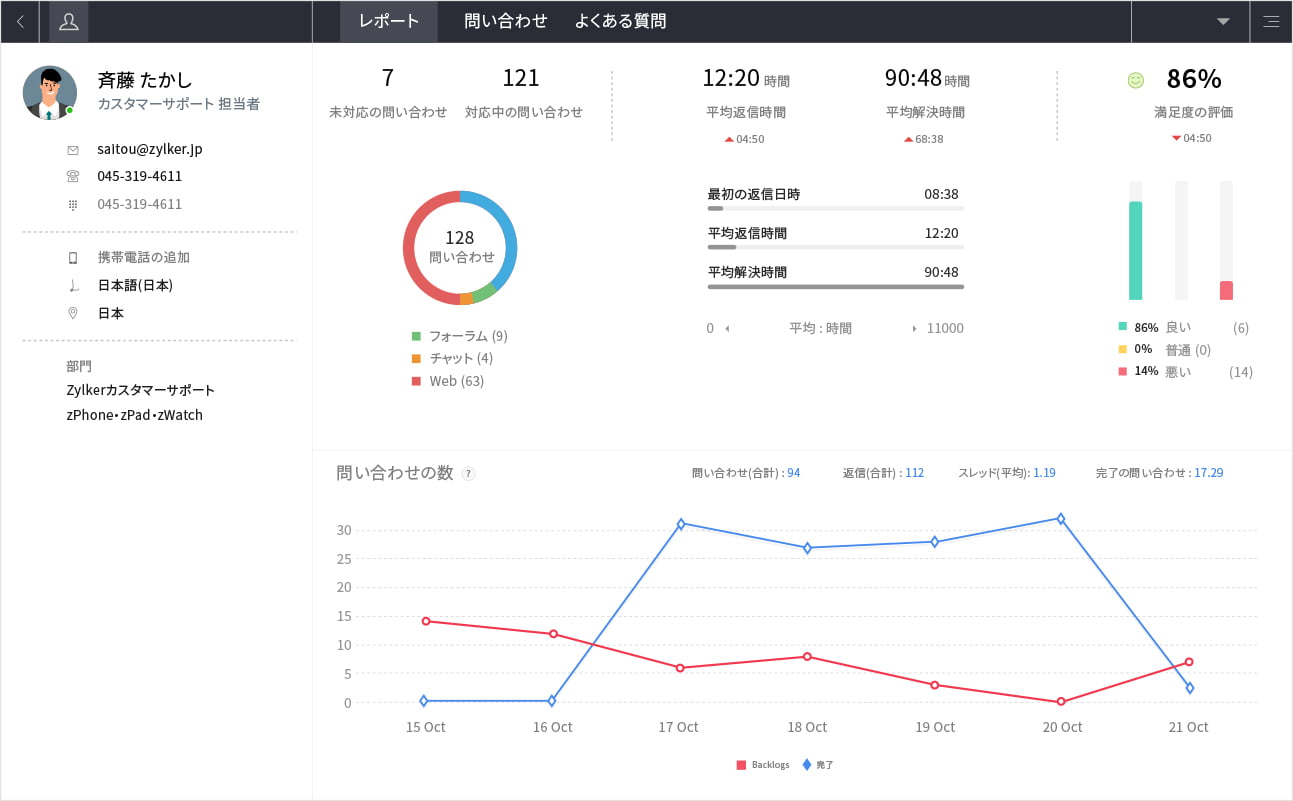This screenshot has width=1293, height=801.
Task: Switch to the 問い合わせ tab
Action: pos(506,21)
